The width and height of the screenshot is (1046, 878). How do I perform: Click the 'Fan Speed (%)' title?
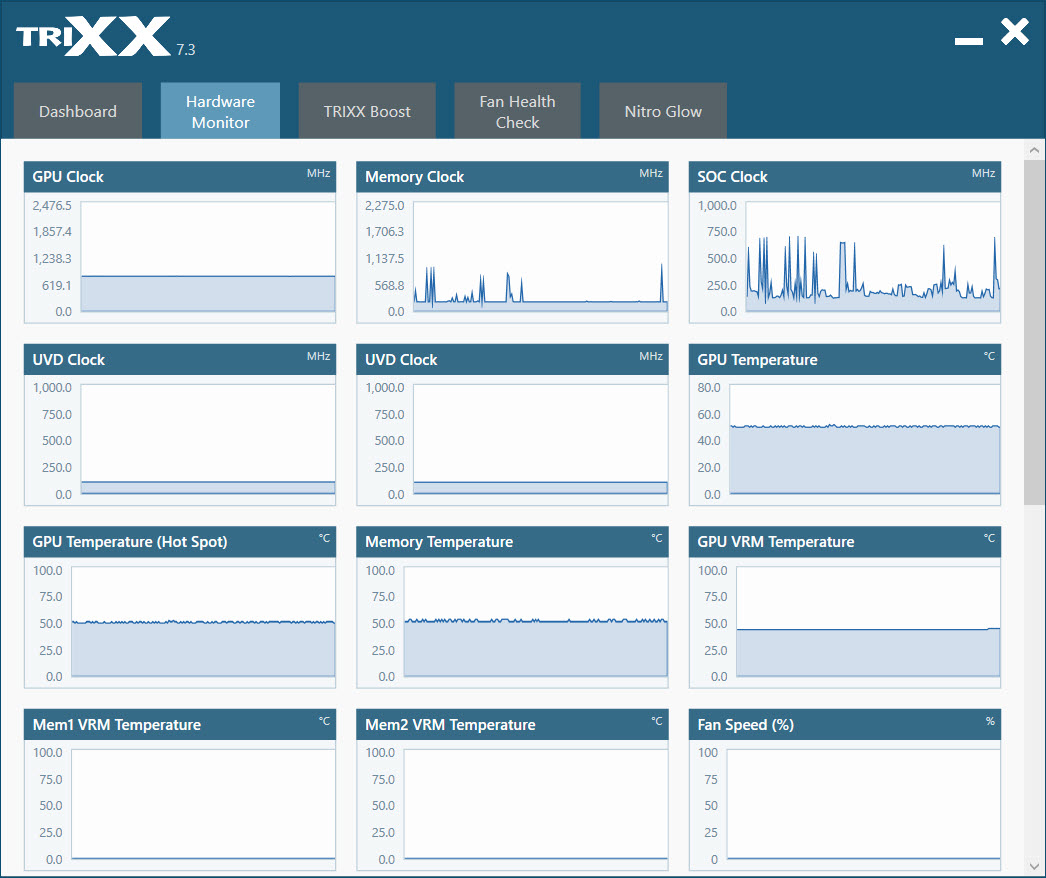746,725
